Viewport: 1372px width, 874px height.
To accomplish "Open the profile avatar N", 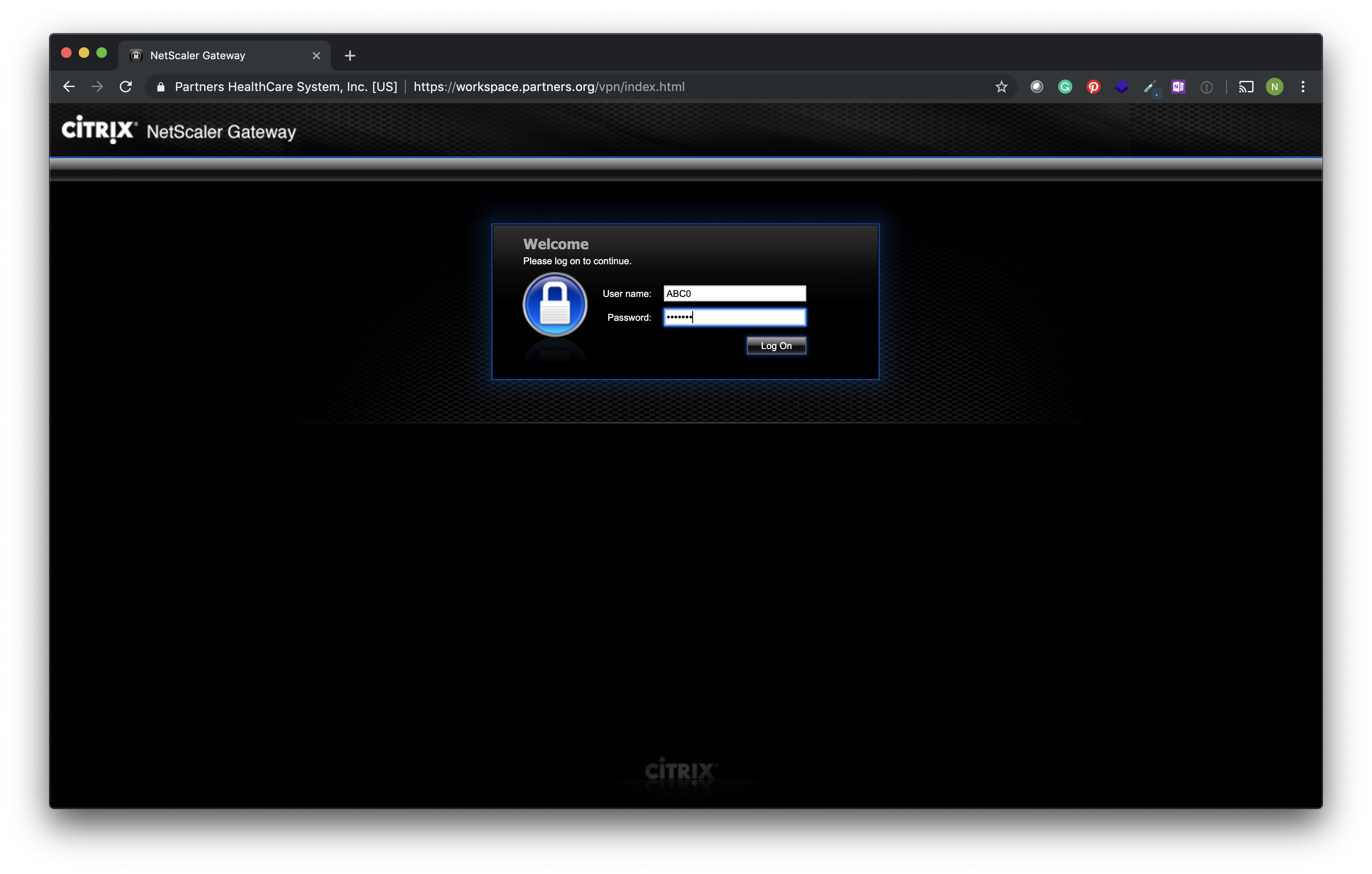I will pyautogui.click(x=1275, y=87).
